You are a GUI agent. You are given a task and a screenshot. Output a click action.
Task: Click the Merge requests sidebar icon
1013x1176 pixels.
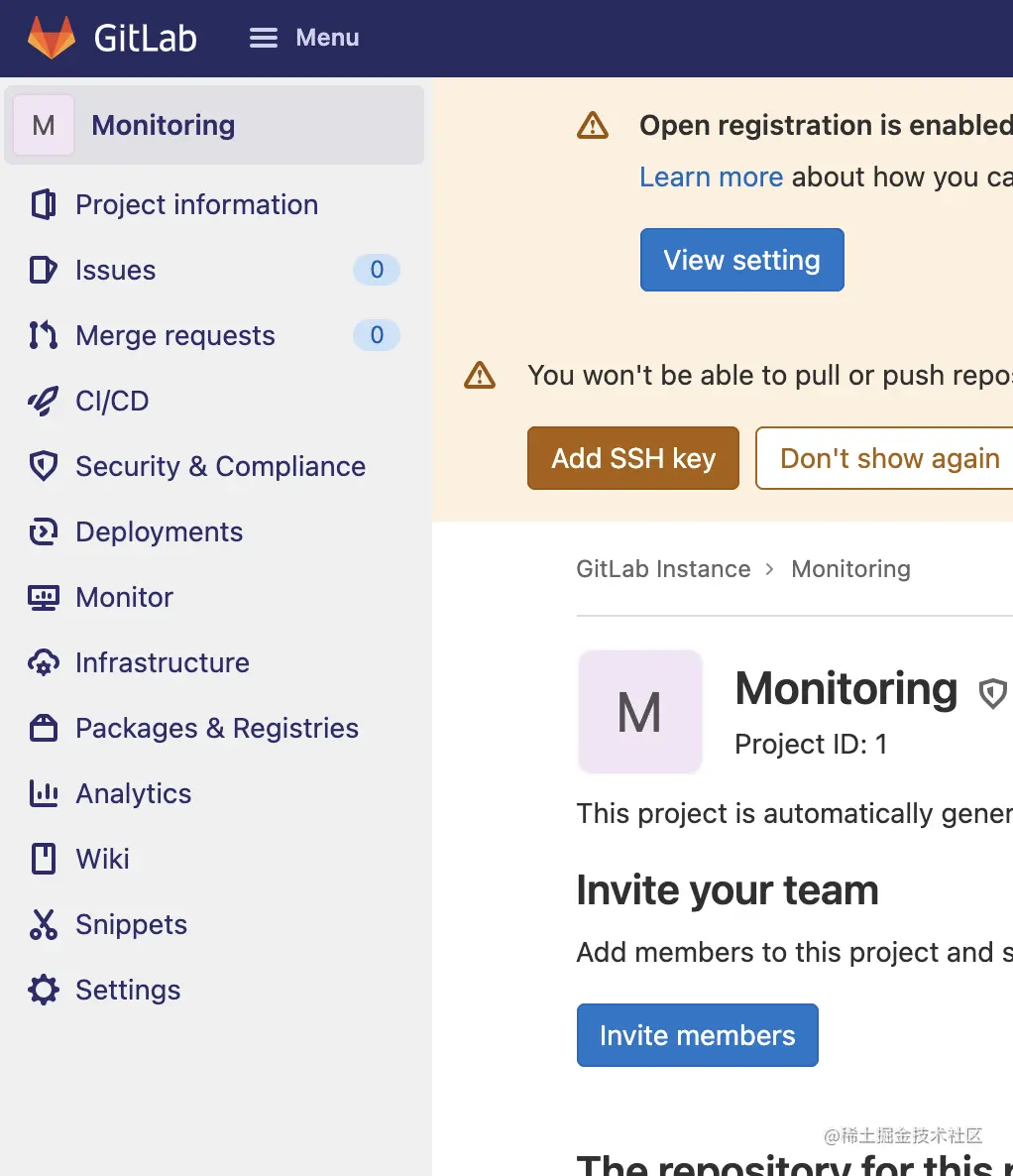coord(44,335)
